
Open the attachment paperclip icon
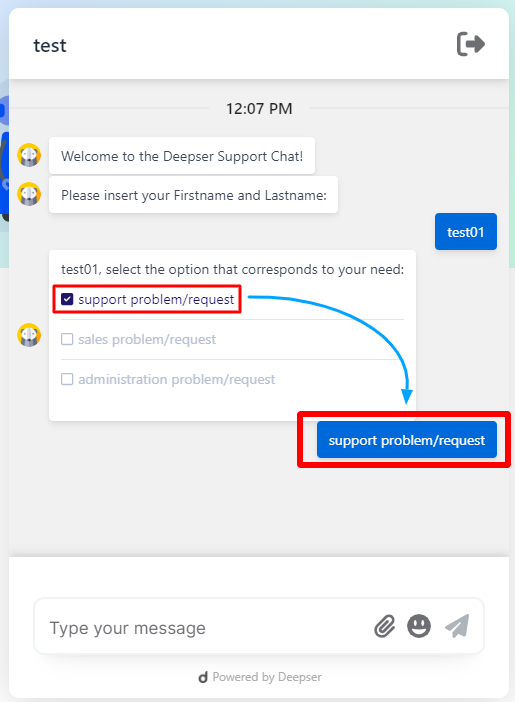pyautogui.click(x=385, y=626)
